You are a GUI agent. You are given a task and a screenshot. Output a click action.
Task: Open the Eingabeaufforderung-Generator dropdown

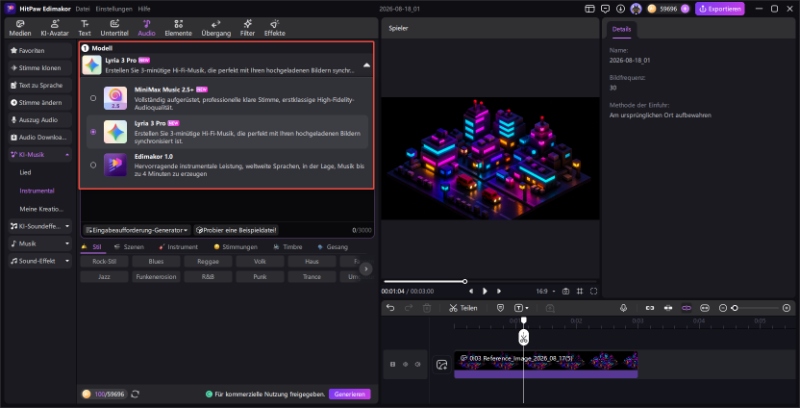[137, 231]
